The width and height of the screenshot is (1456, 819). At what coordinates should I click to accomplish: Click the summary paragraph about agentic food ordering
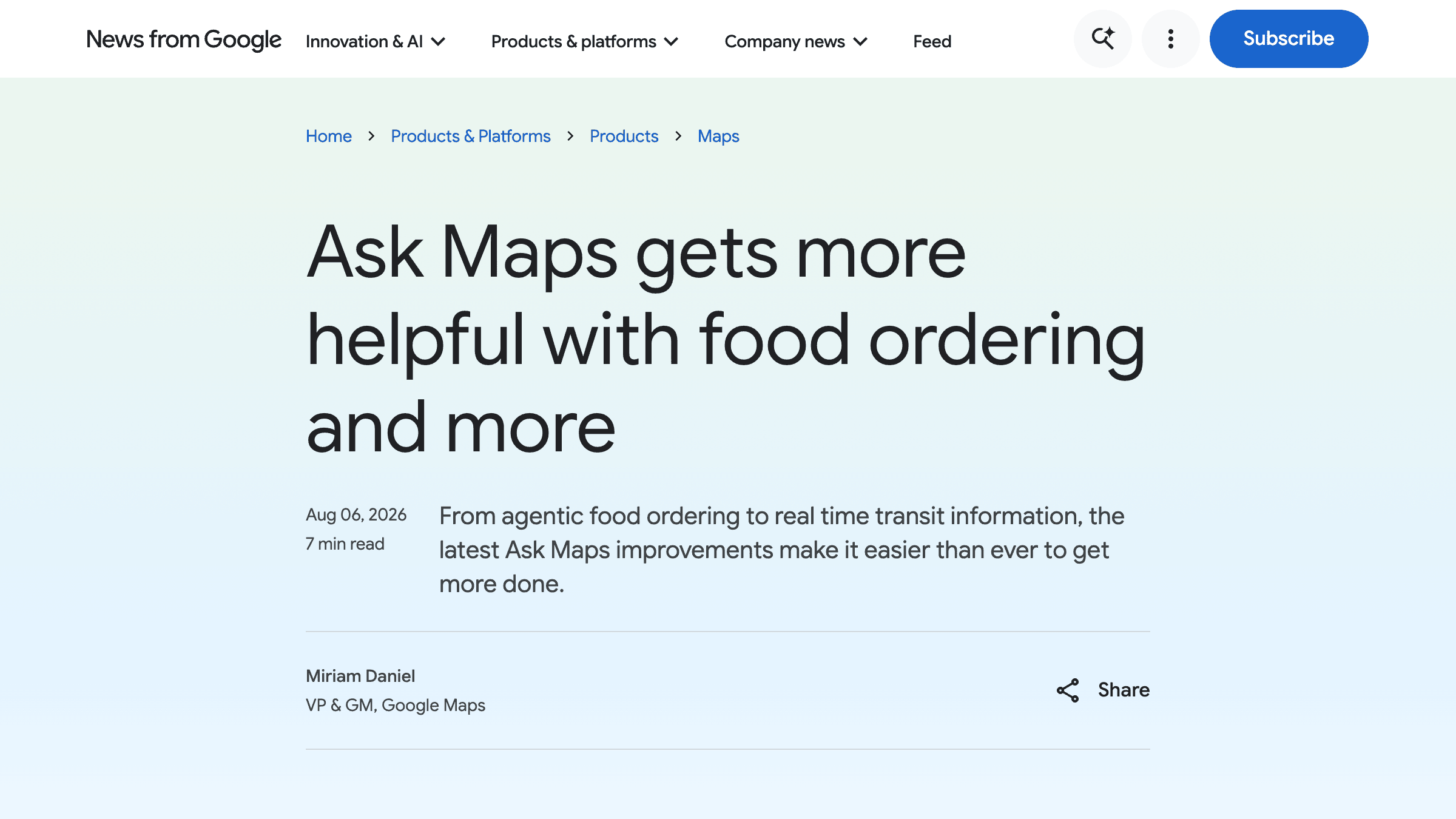[781, 550]
